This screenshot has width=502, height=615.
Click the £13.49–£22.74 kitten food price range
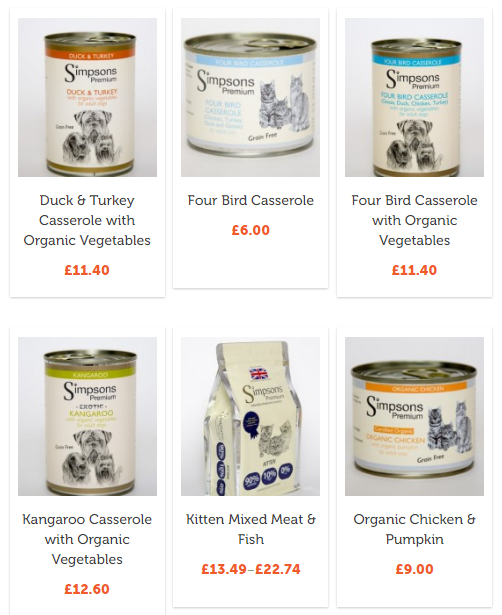[251, 569]
